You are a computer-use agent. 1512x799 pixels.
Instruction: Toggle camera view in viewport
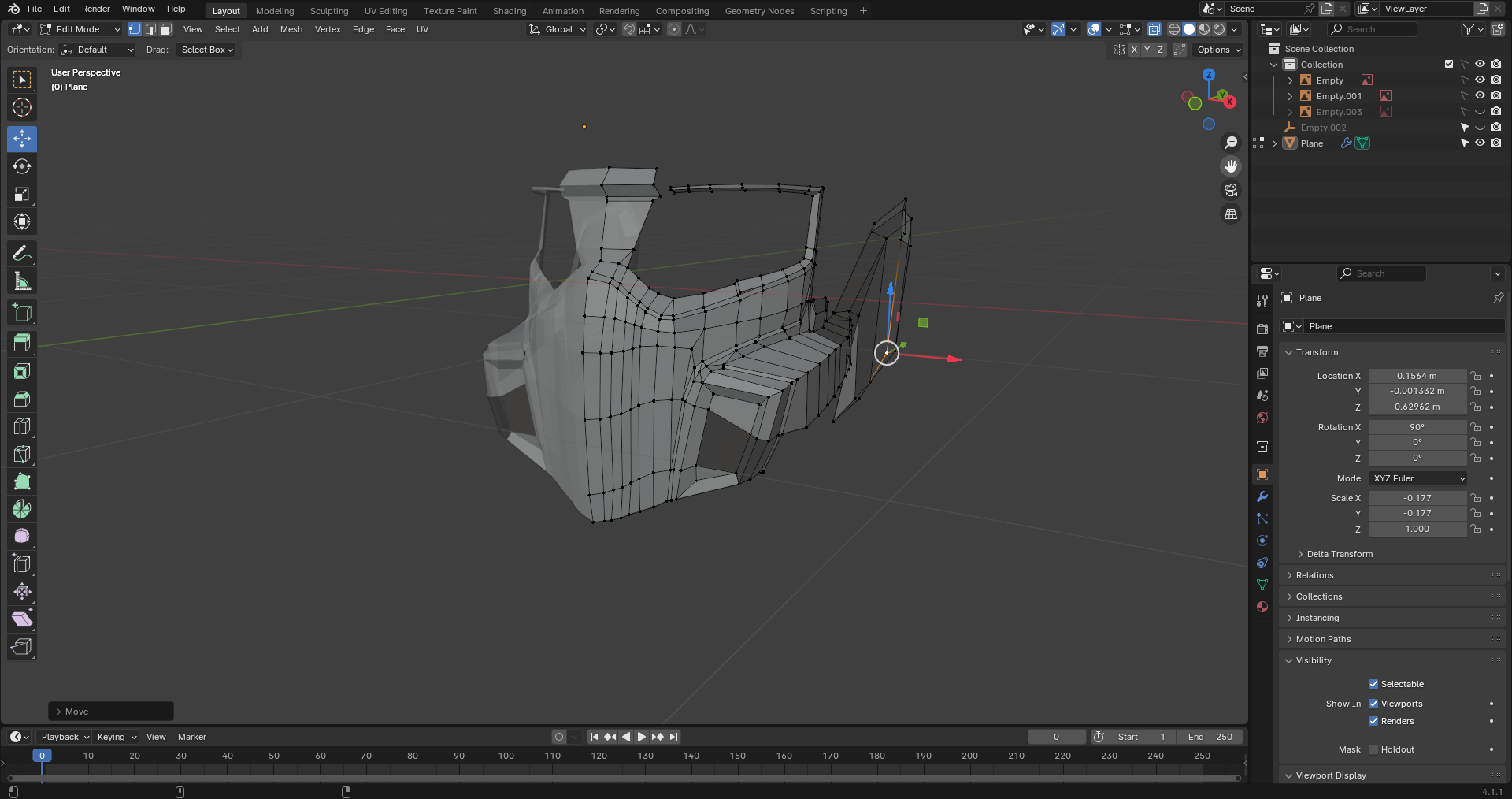pyautogui.click(x=1231, y=190)
